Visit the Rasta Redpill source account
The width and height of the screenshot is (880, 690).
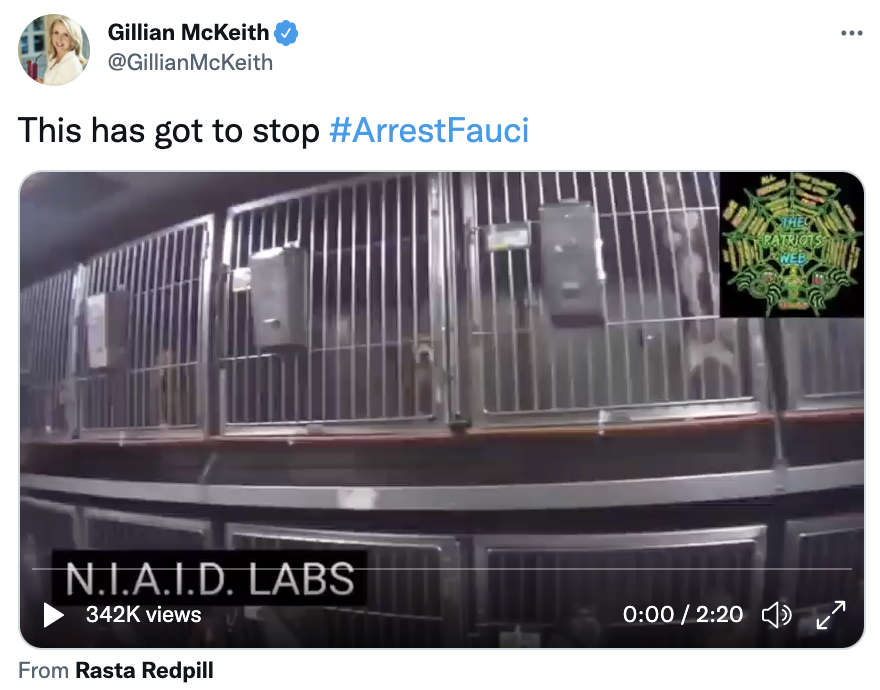pos(144,670)
